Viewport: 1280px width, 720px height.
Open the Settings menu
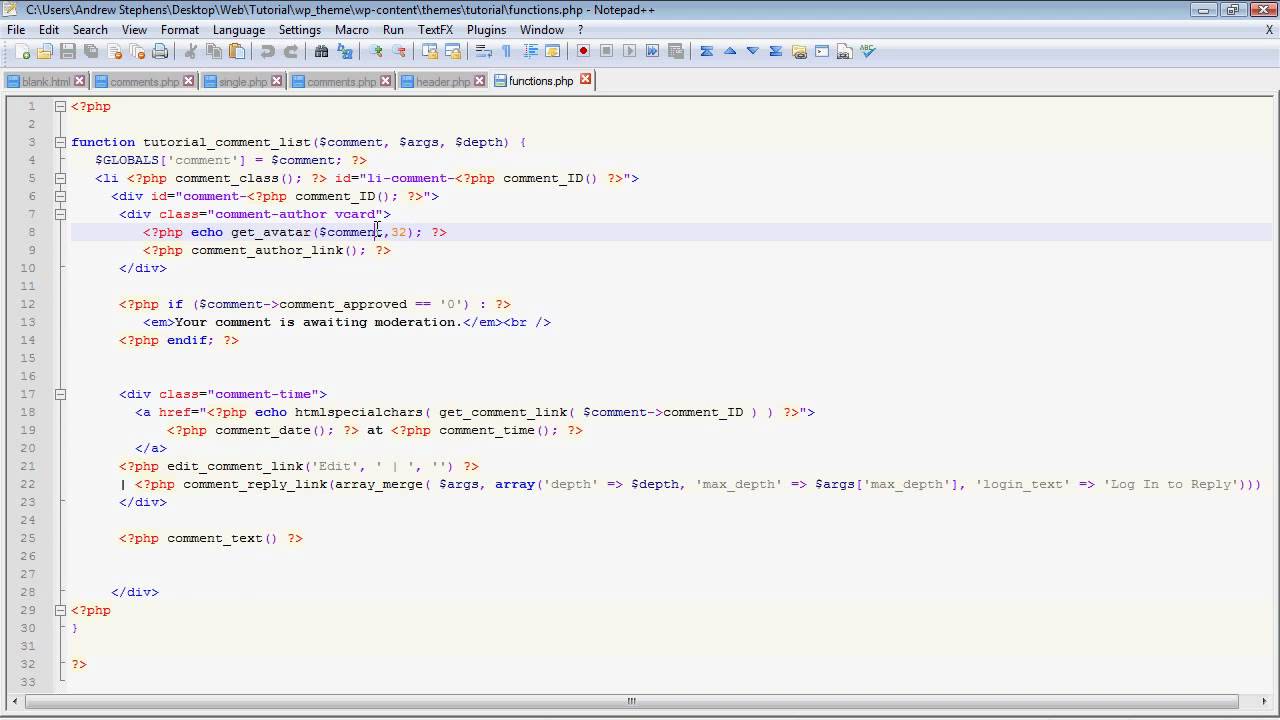pos(300,30)
